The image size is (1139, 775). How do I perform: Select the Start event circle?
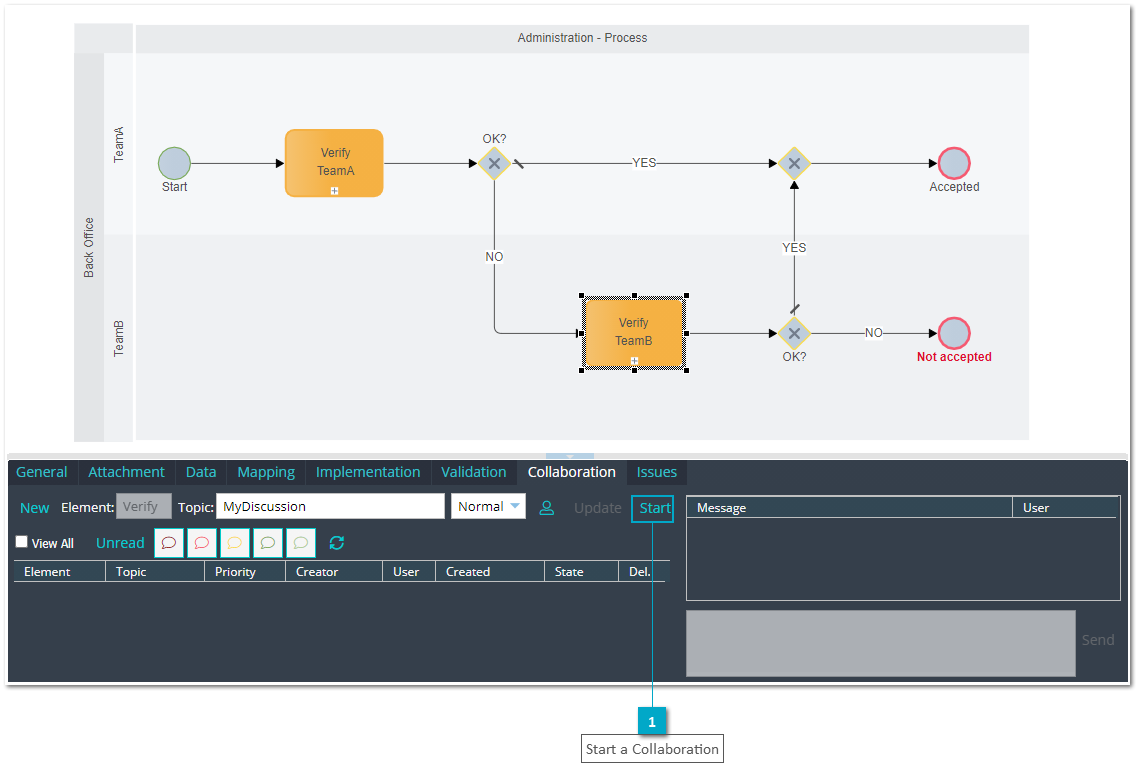click(174, 163)
